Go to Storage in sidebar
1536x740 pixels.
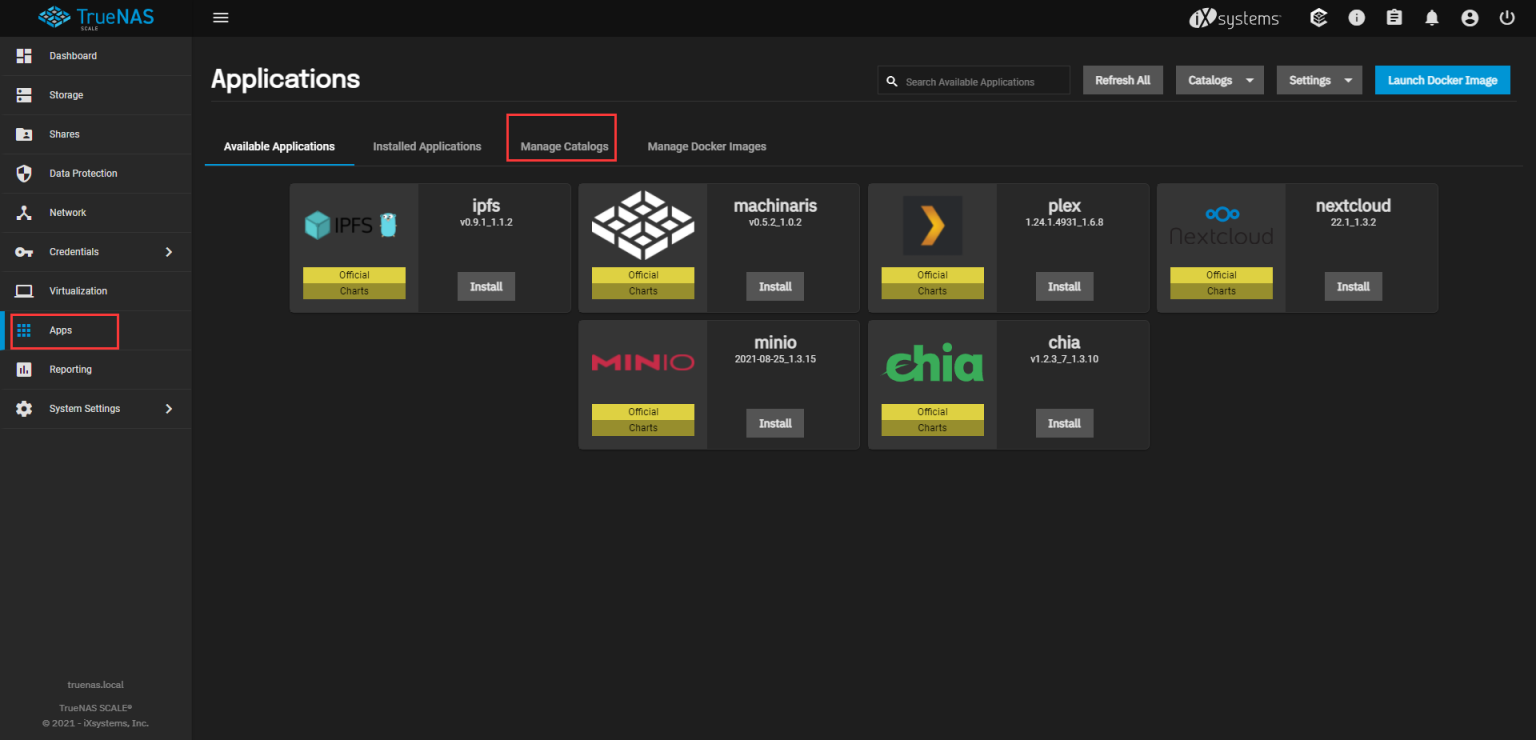click(66, 95)
